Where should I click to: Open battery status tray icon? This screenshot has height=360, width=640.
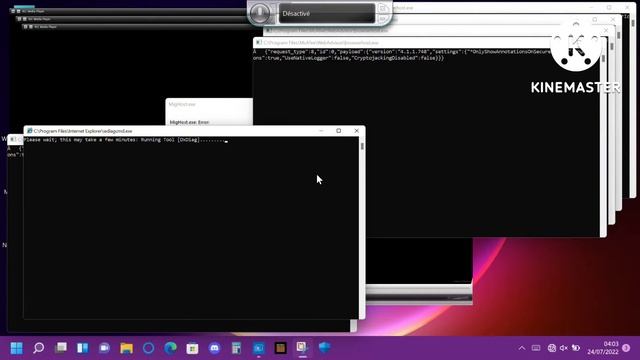pos(576,348)
